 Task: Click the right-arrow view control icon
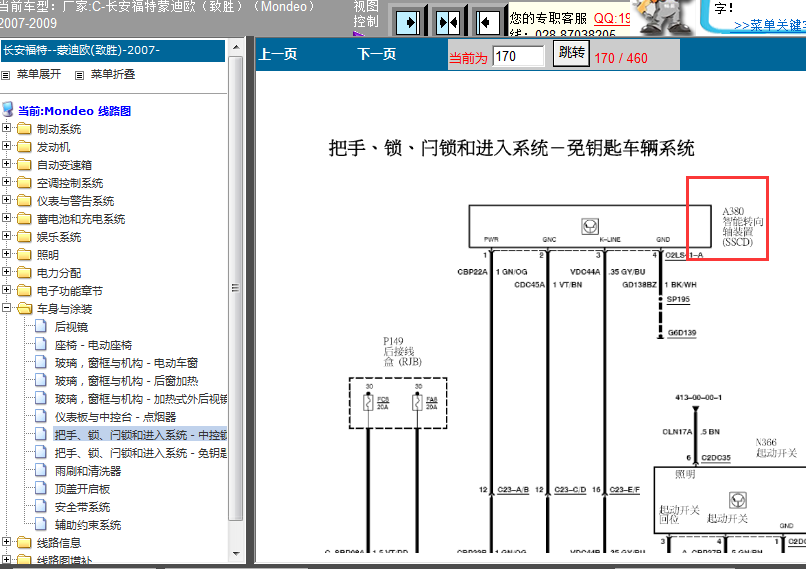(408, 22)
